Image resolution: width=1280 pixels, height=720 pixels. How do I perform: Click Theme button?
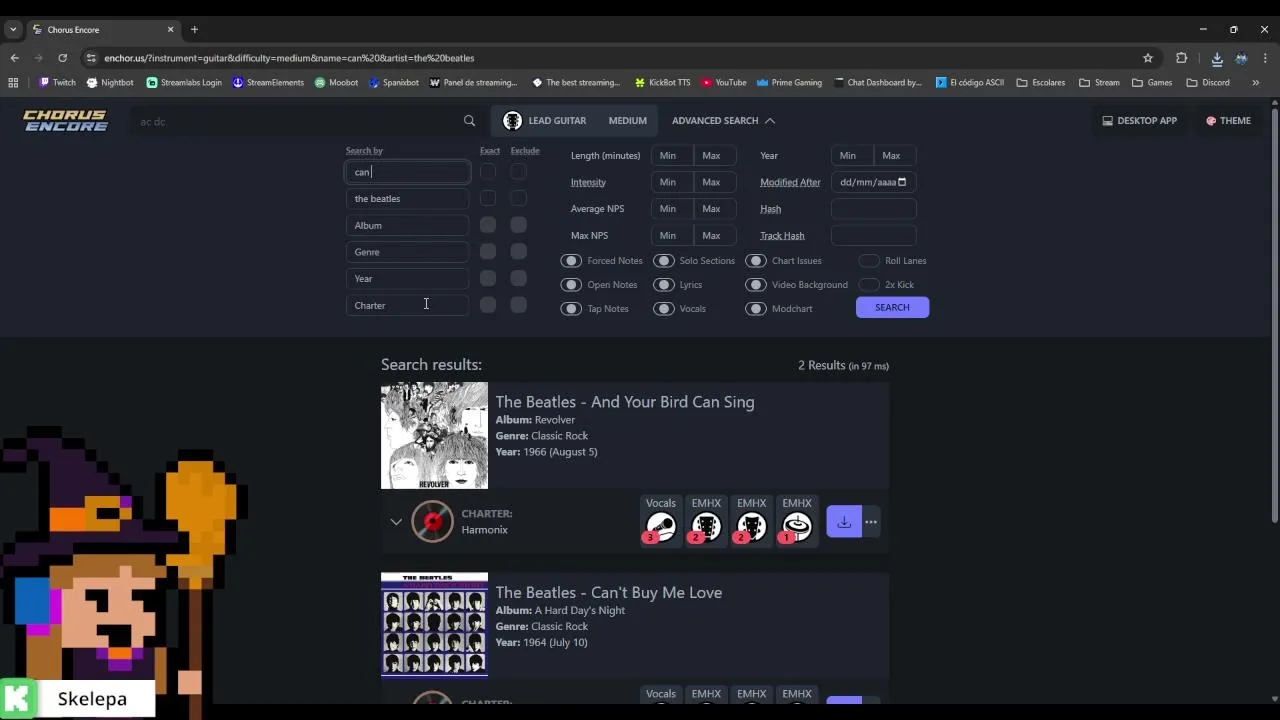click(1228, 121)
